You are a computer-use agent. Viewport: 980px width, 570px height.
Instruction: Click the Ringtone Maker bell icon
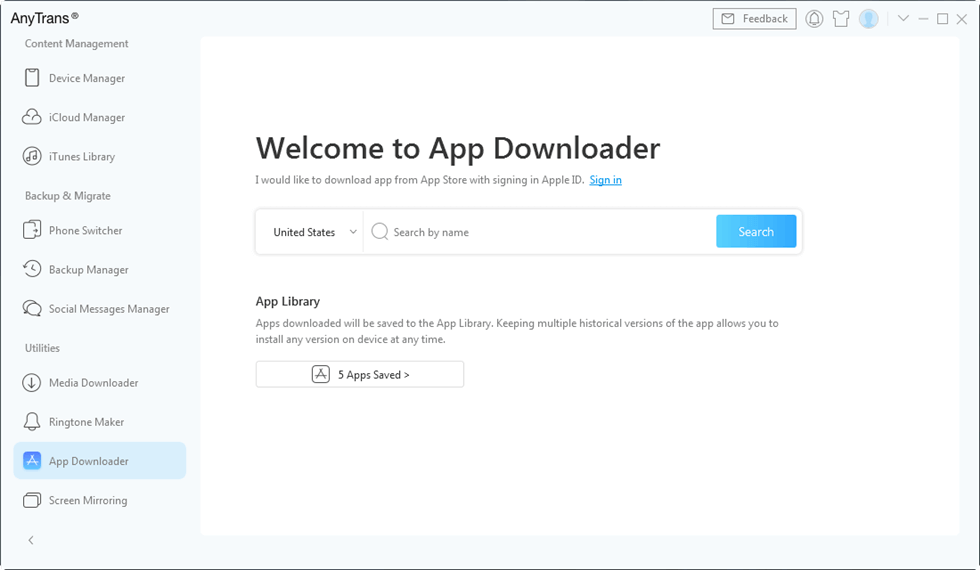pos(32,422)
